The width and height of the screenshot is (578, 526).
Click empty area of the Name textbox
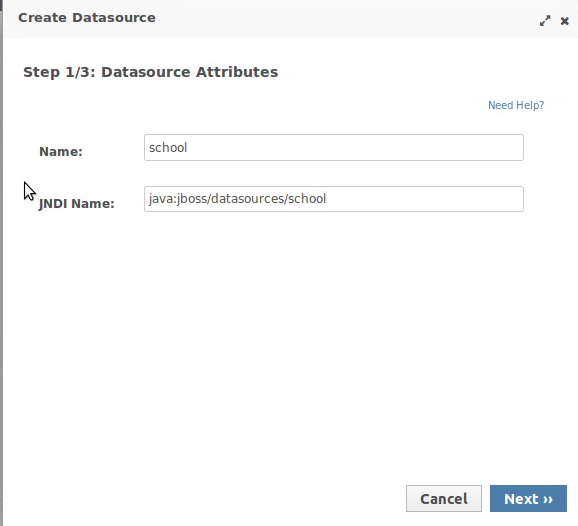(x=354, y=147)
